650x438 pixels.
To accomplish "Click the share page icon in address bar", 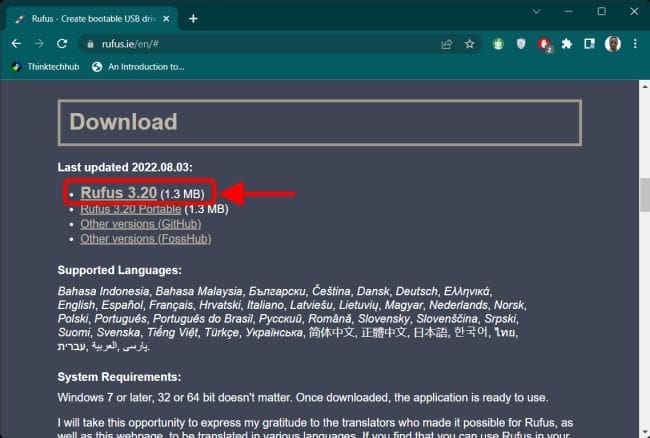I will click(446, 44).
